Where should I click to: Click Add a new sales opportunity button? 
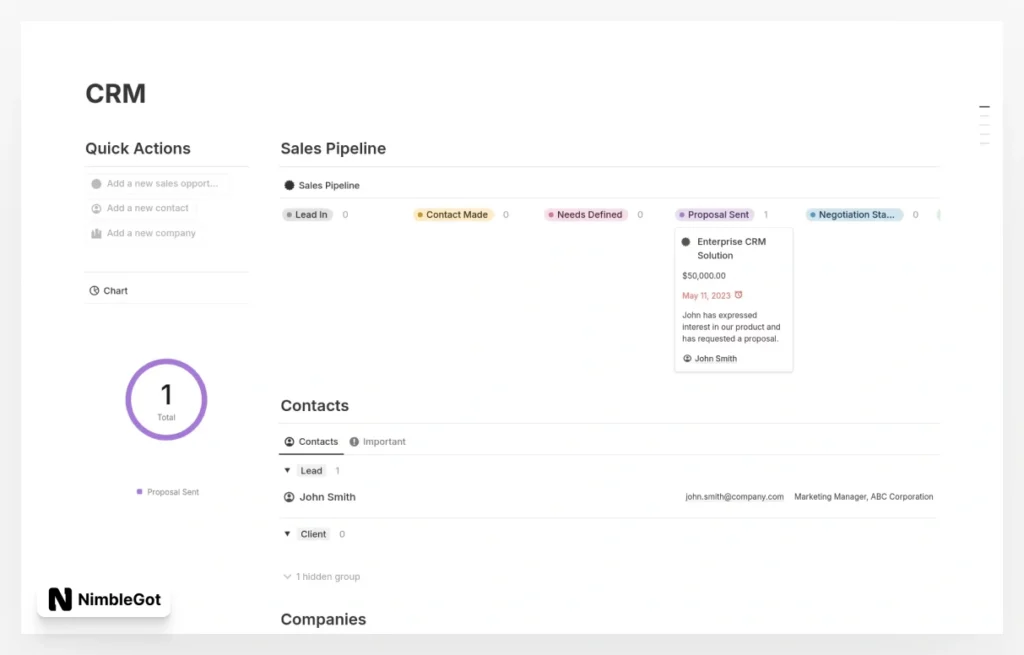157,184
